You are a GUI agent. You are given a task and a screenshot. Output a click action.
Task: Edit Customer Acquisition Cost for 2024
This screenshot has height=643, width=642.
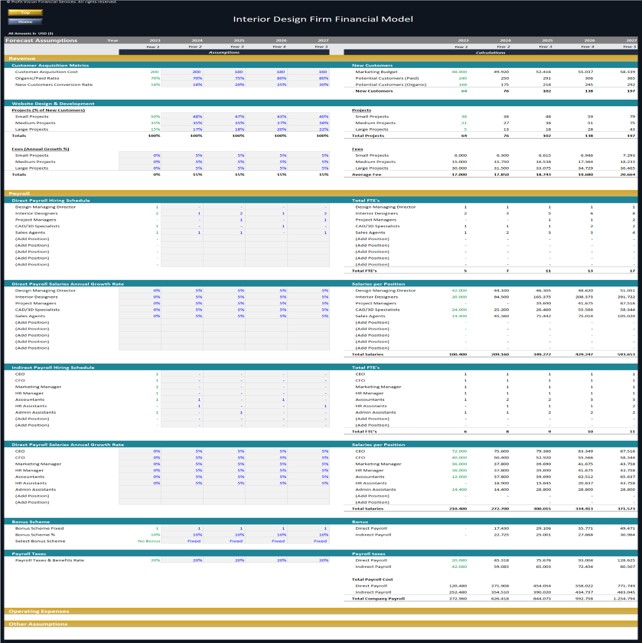182,72
